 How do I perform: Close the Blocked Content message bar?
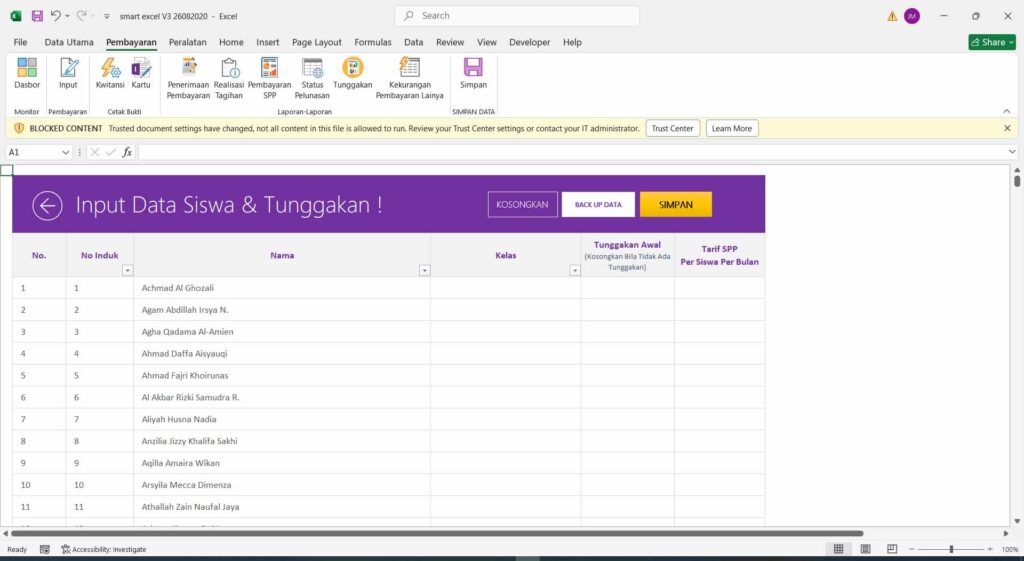[x=1007, y=129]
